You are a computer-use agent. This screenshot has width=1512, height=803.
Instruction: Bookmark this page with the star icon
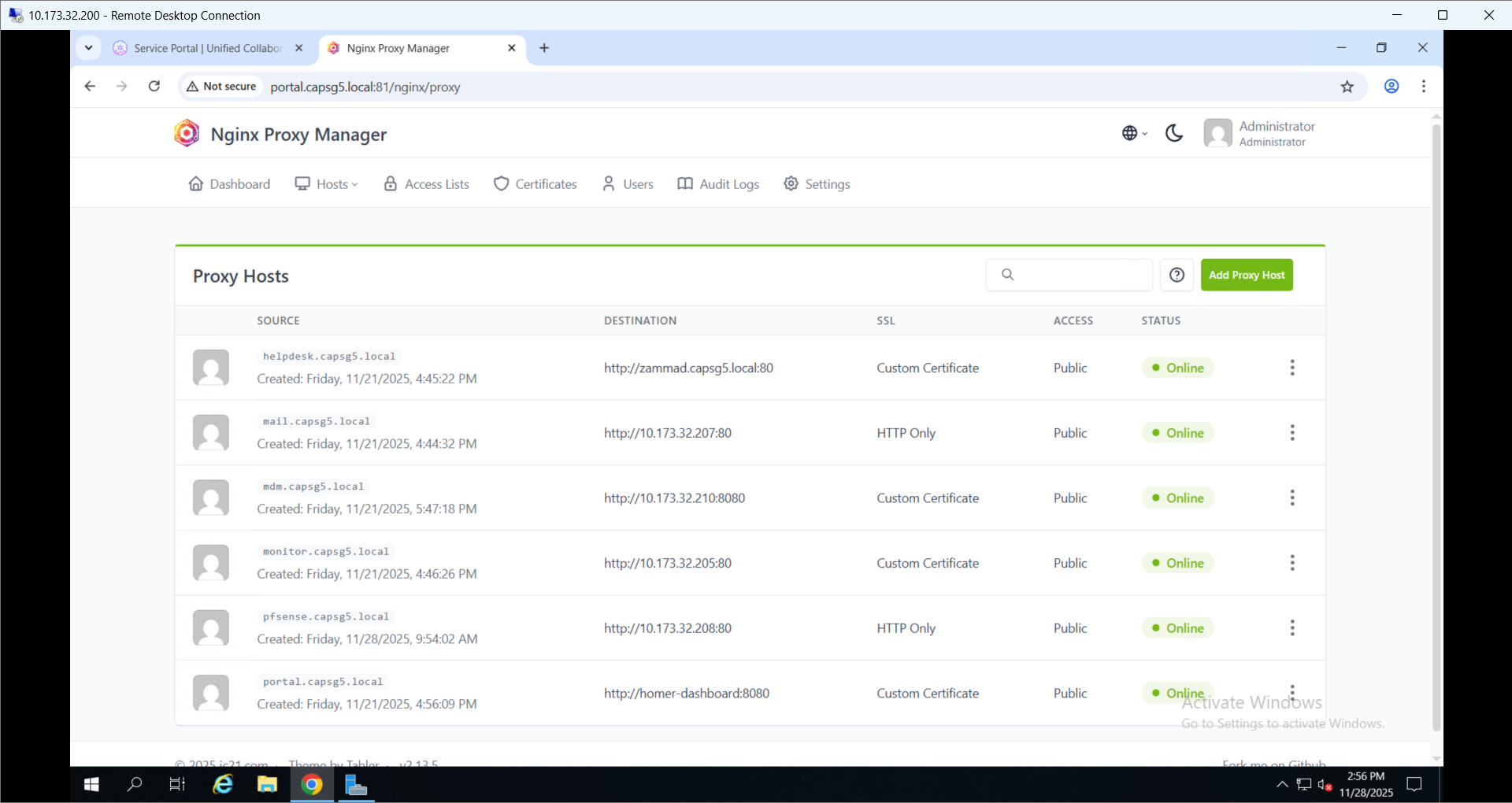pos(1347,87)
